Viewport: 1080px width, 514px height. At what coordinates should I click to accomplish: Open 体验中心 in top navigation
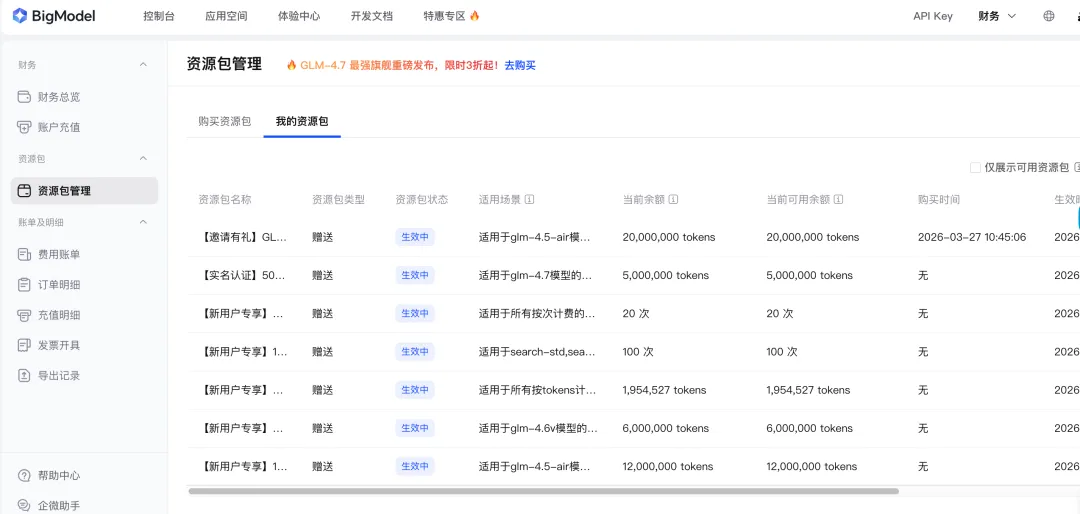coord(299,16)
